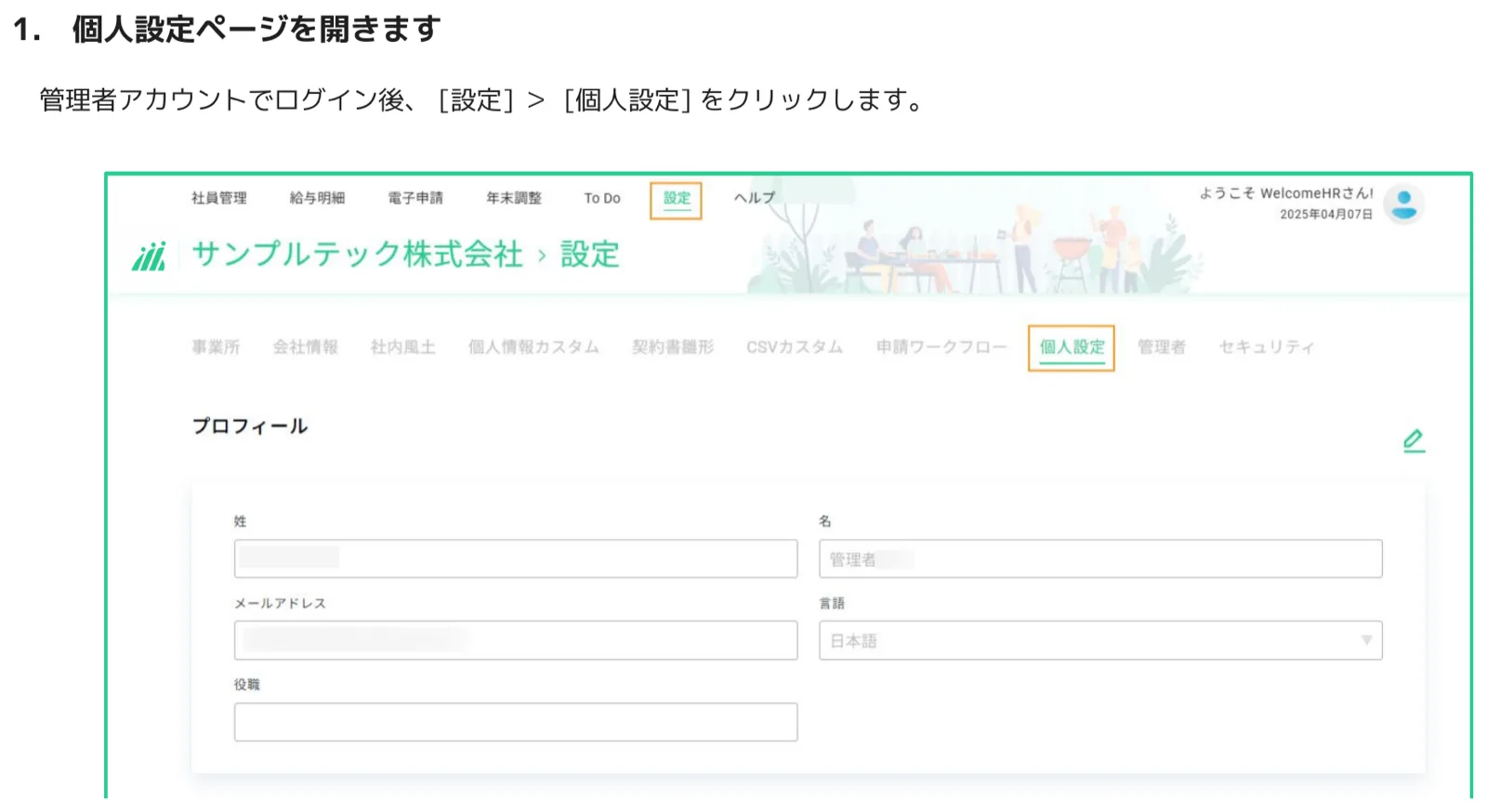
Task: Switch to the 契約書雛形 tab
Action: [x=673, y=347]
